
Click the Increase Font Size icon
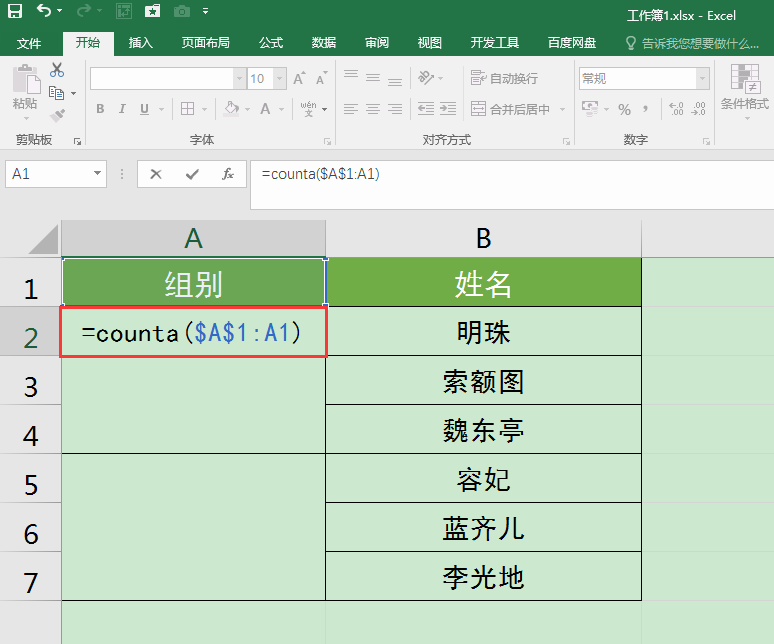point(299,78)
